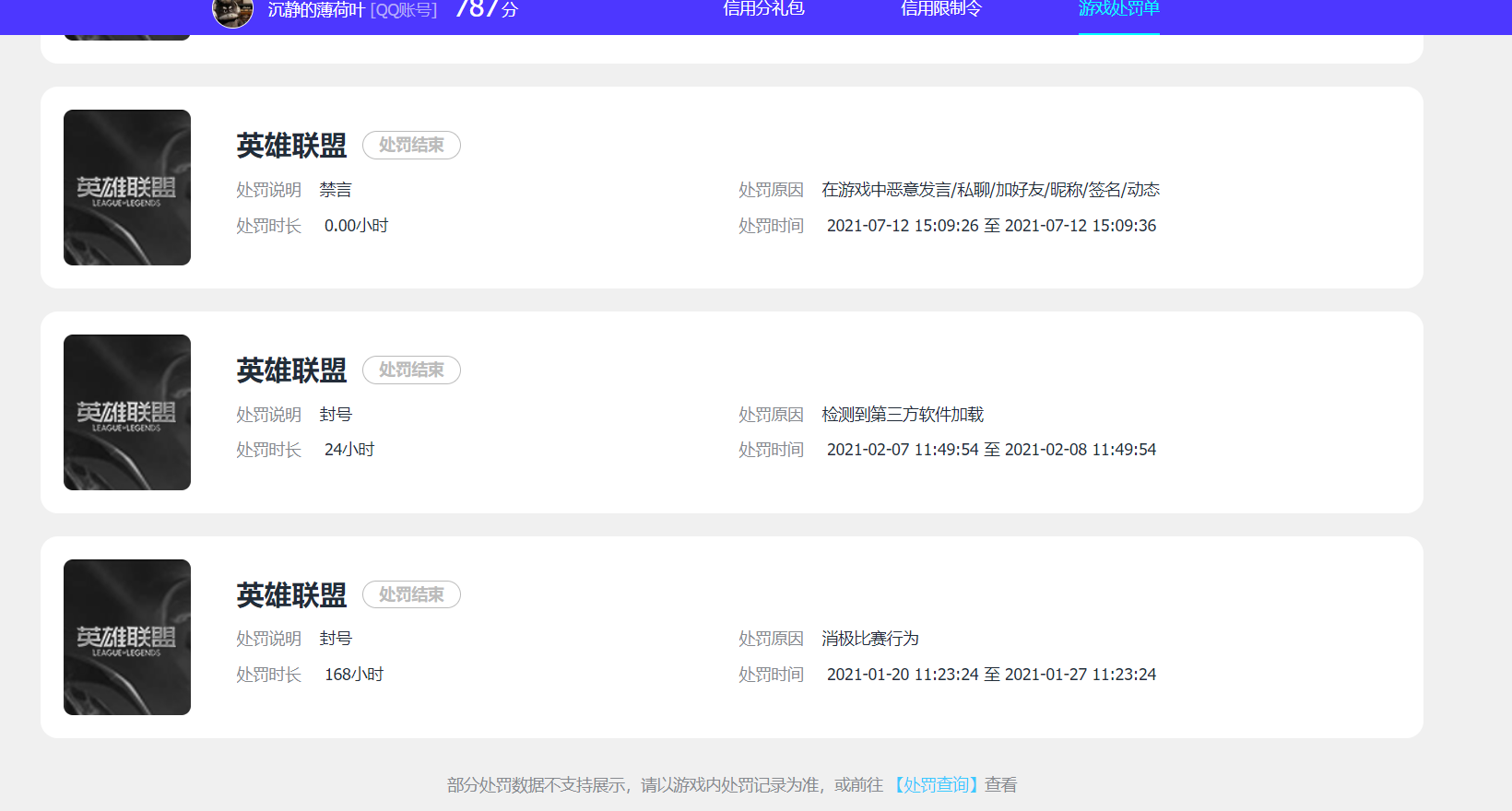Click the user avatar in header
Viewport: 1512px width, 811px height.
coord(232,11)
